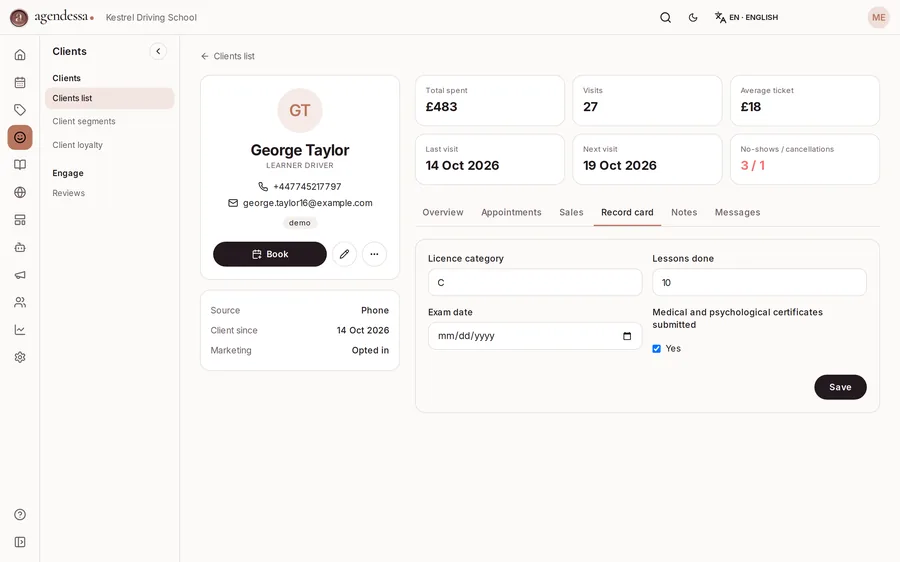Click the Source Phone value

[x=375, y=310]
